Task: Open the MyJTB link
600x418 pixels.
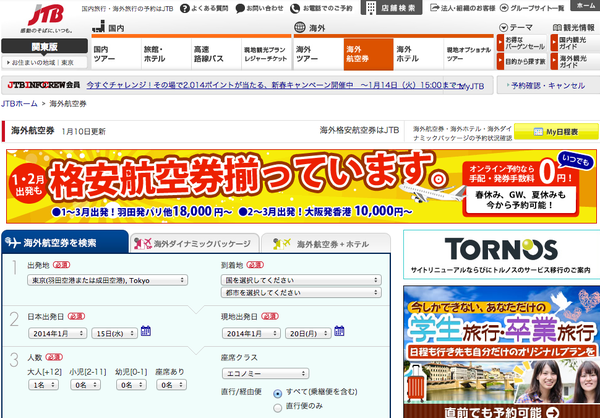Action: [x=471, y=87]
